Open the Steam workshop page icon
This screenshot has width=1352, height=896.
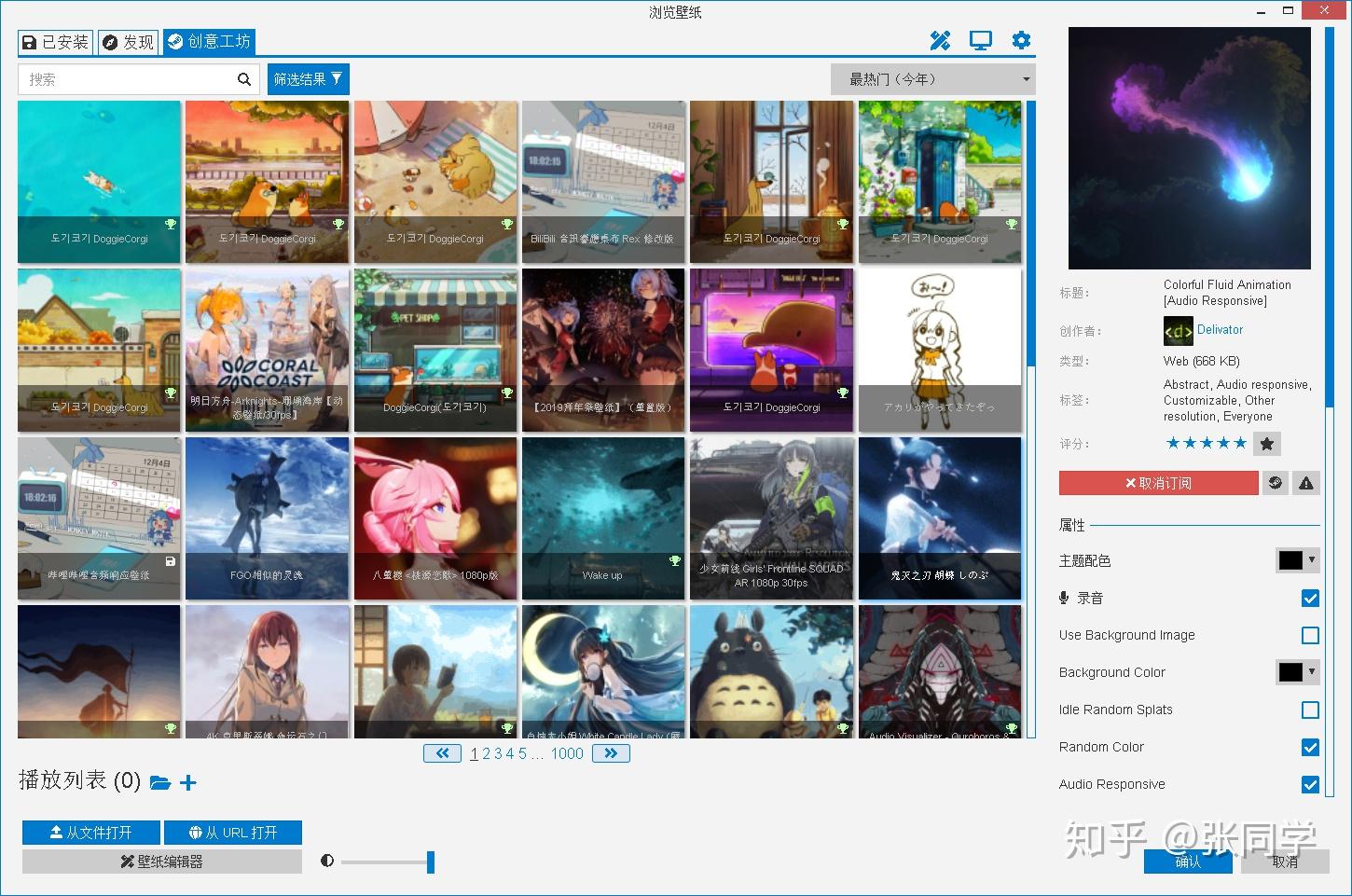pyautogui.click(x=1276, y=483)
